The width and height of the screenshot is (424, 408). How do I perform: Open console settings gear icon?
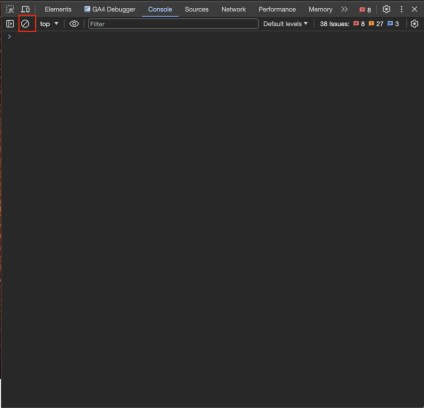[x=414, y=24]
